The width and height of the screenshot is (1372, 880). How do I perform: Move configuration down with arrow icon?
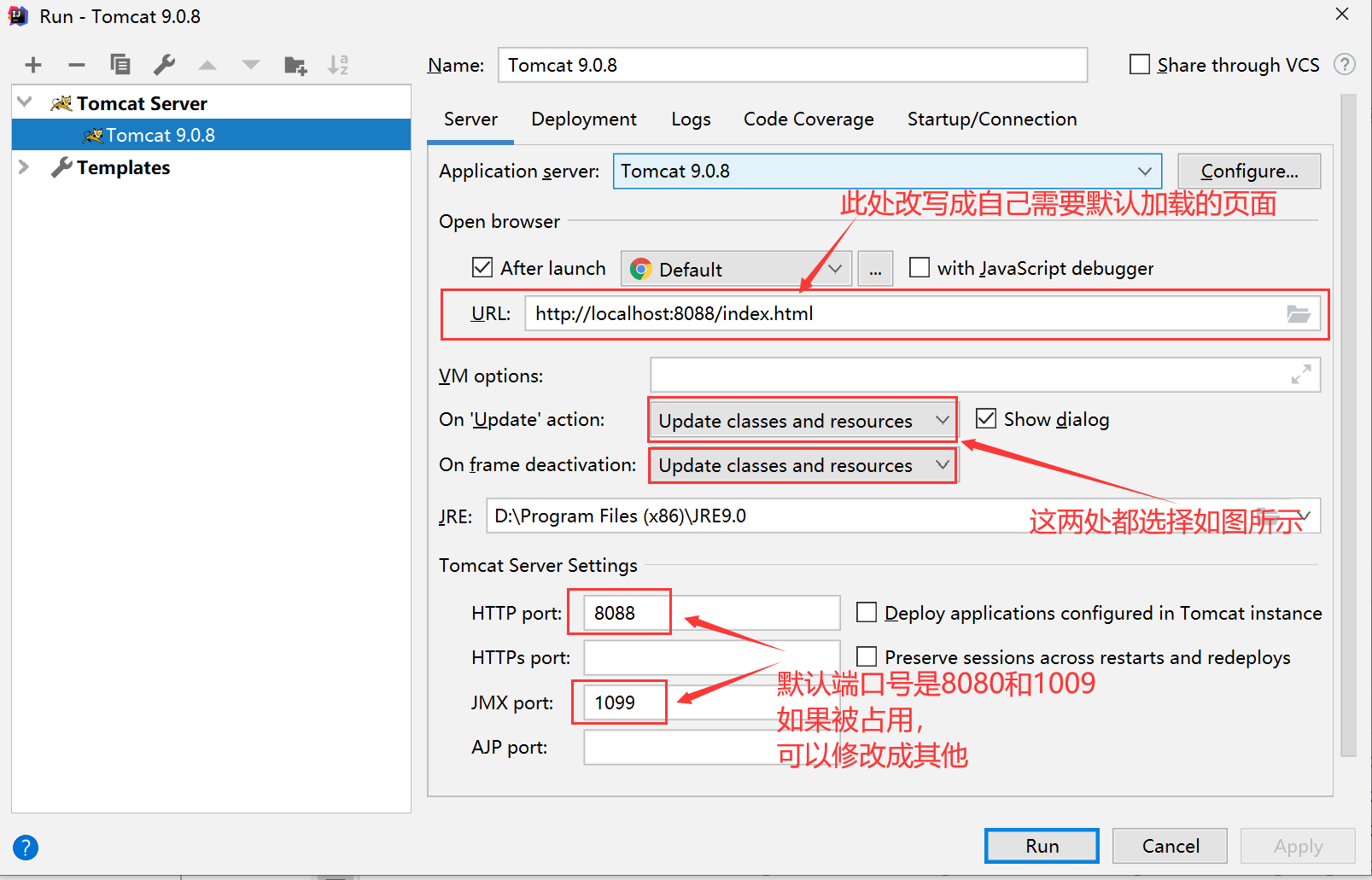pyautogui.click(x=251, y=65)
